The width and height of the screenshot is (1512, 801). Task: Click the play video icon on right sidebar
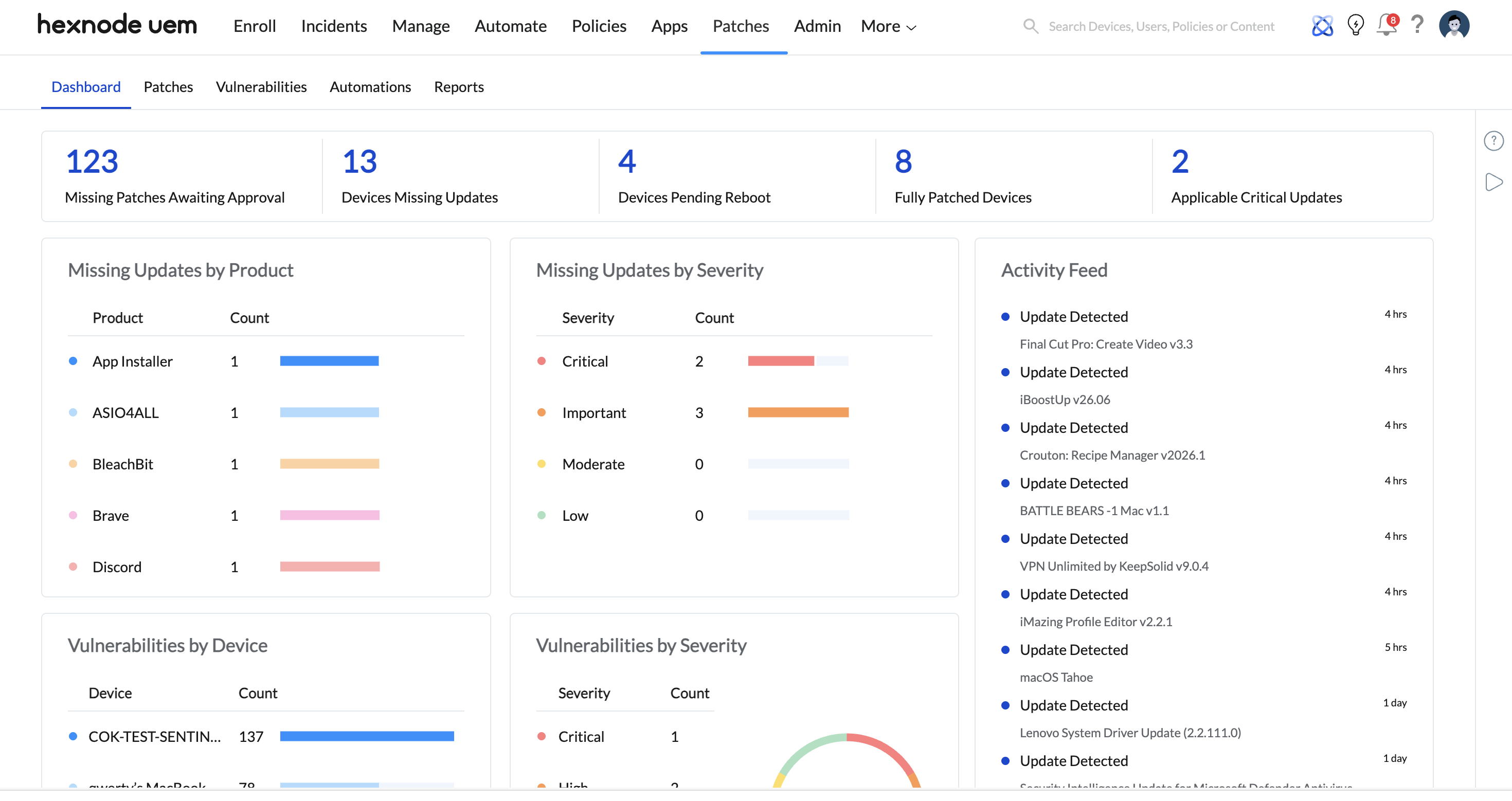click(1493, 182)
